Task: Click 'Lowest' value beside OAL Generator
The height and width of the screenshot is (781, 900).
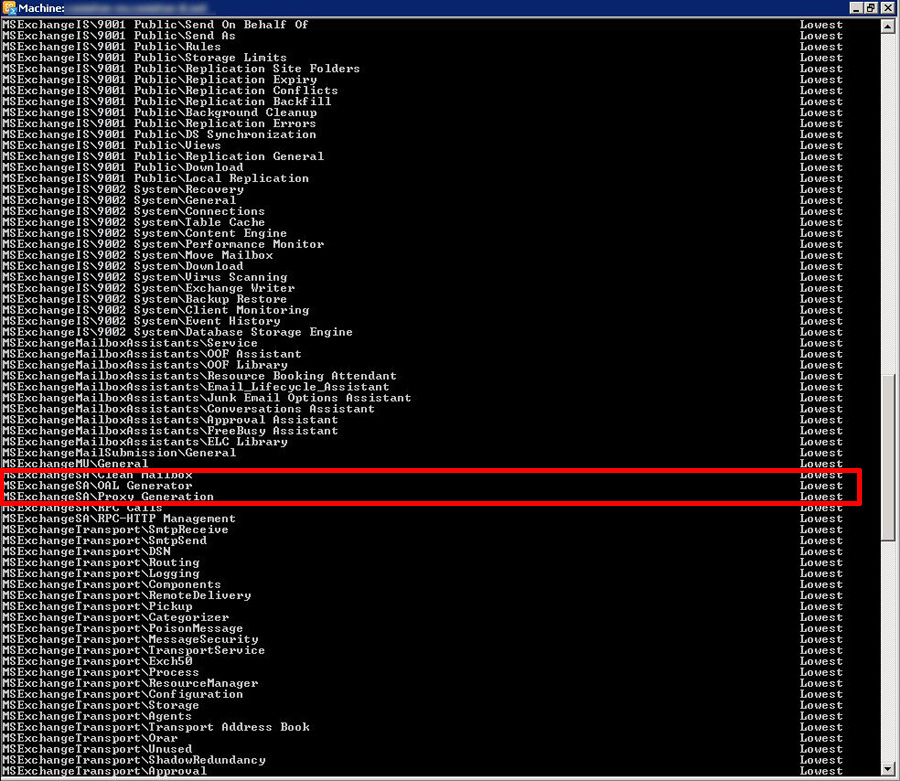Action: coord(821,485)
